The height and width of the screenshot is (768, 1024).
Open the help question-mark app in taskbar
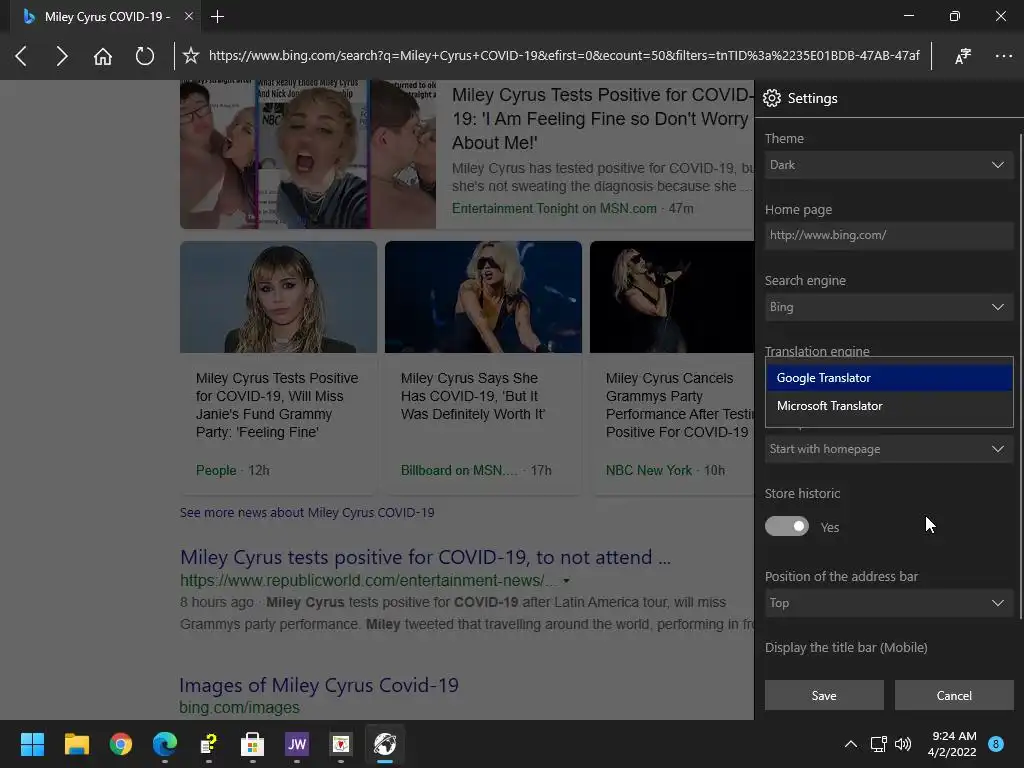(208, 744)
